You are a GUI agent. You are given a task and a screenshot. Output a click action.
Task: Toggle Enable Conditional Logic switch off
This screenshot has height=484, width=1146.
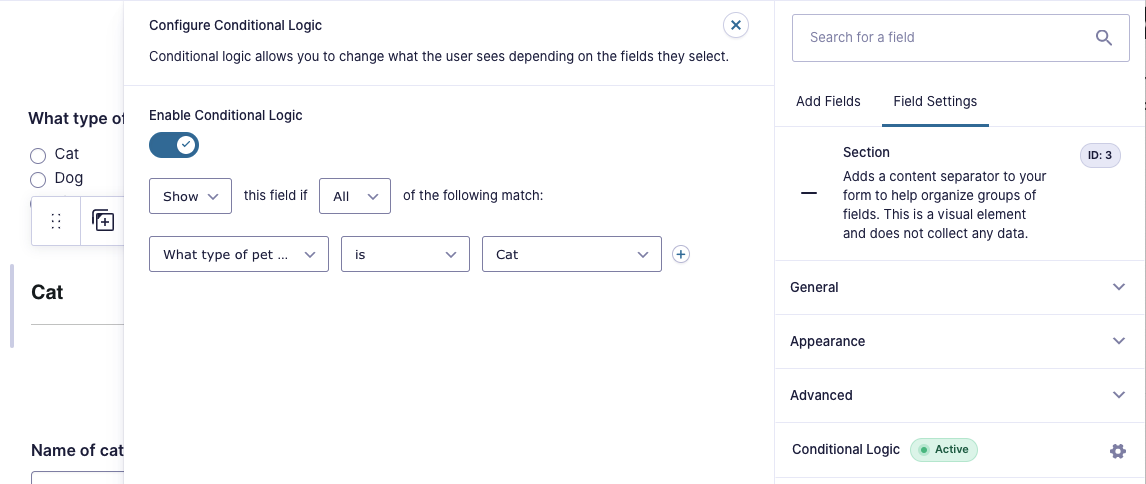click(174, 145)
